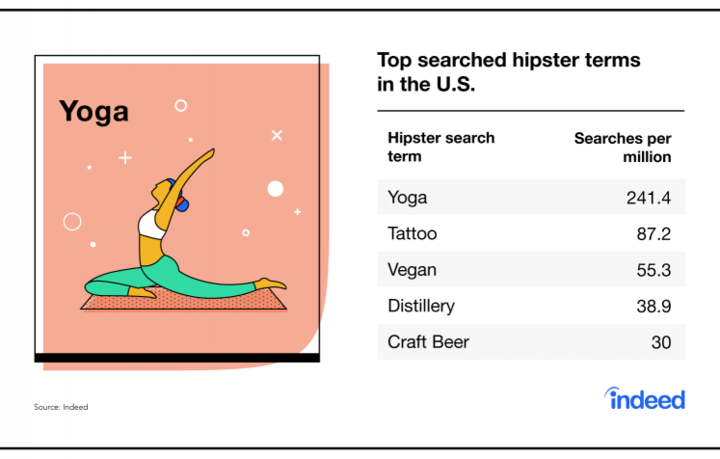Click the Hipster search term column header

441,147
